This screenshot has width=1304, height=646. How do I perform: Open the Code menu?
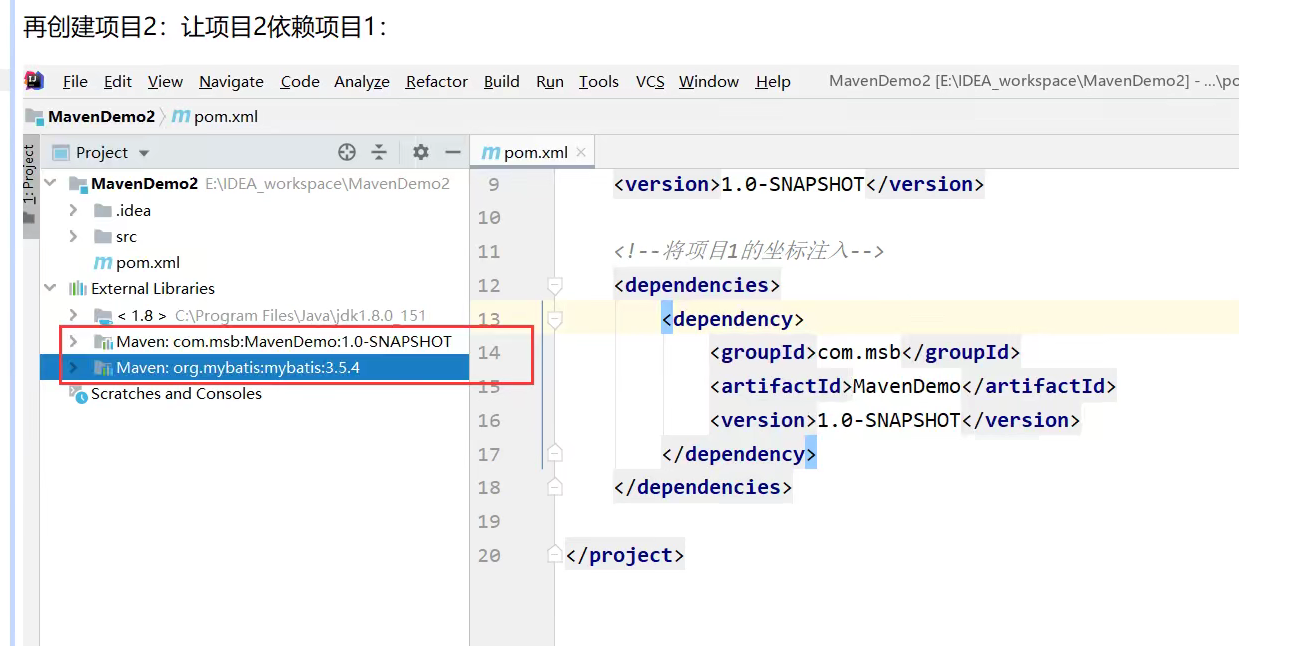300,82
